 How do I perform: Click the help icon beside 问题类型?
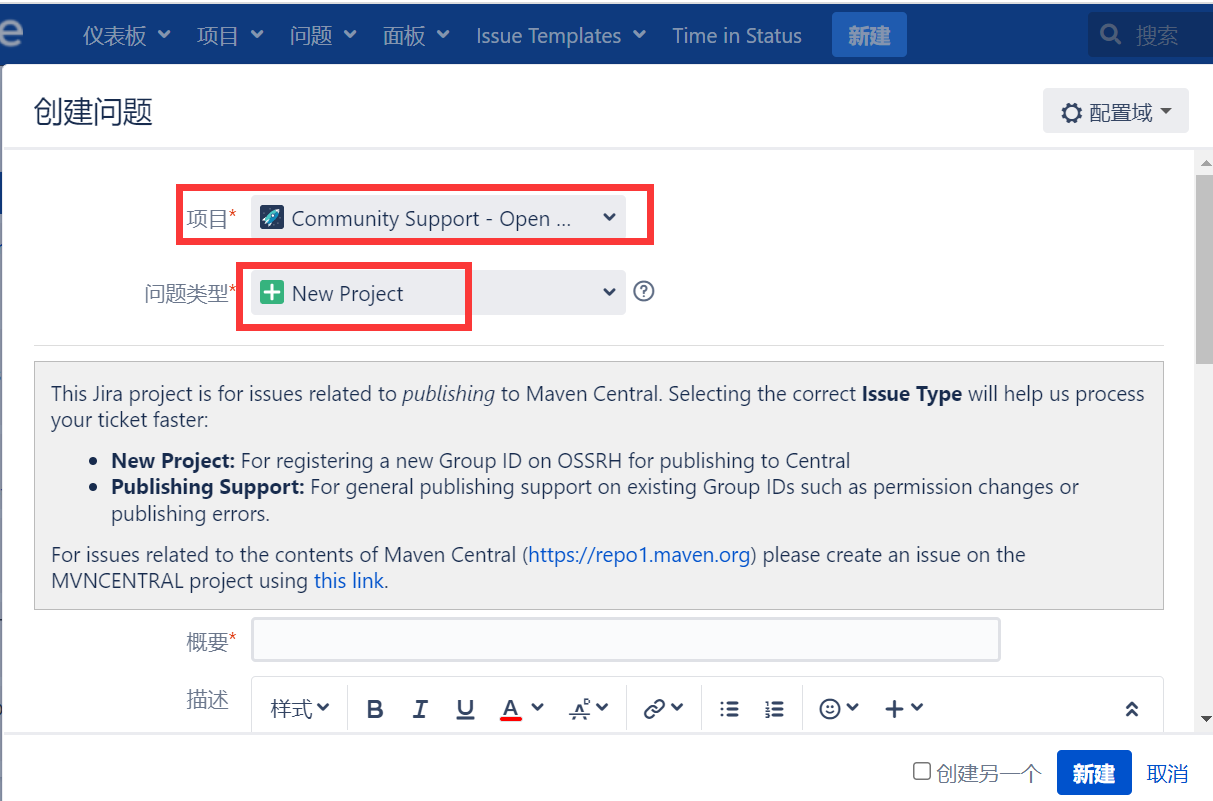click(x=644, y=291)
